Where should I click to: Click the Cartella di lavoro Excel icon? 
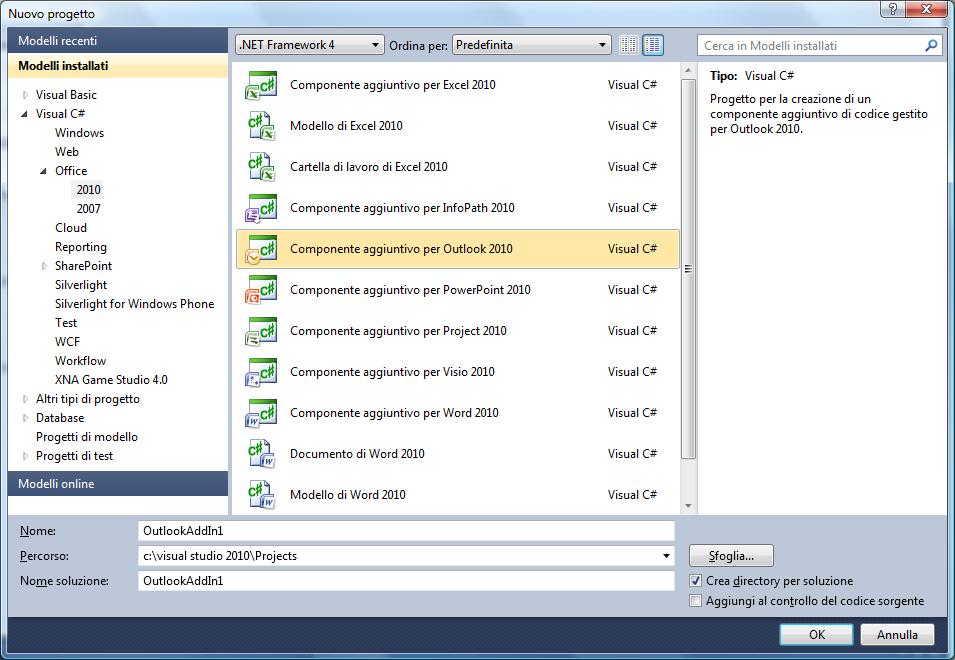[x=261, y=167]
